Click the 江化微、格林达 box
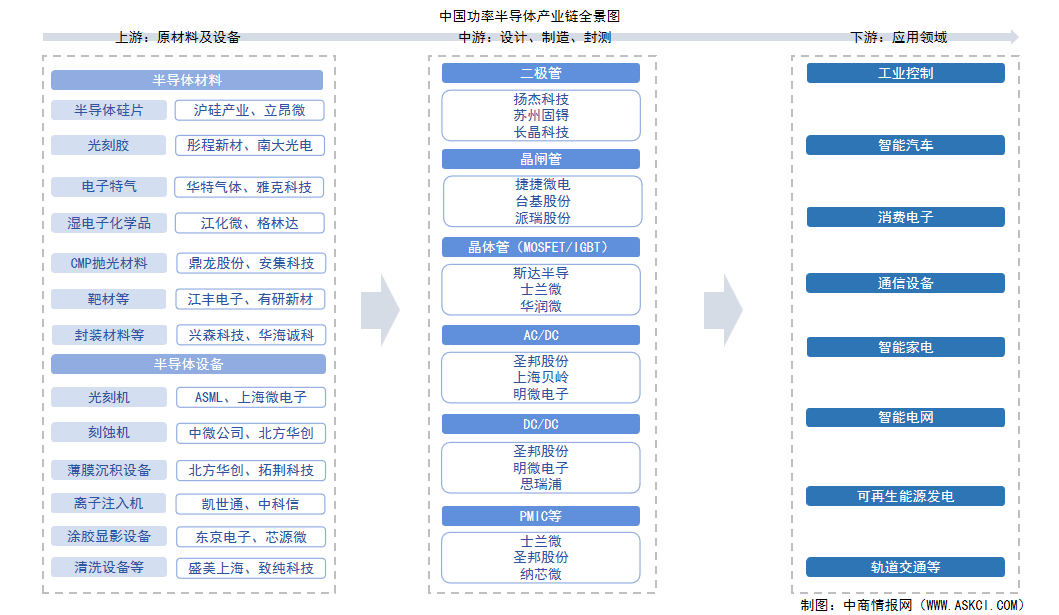 [249, 223]
